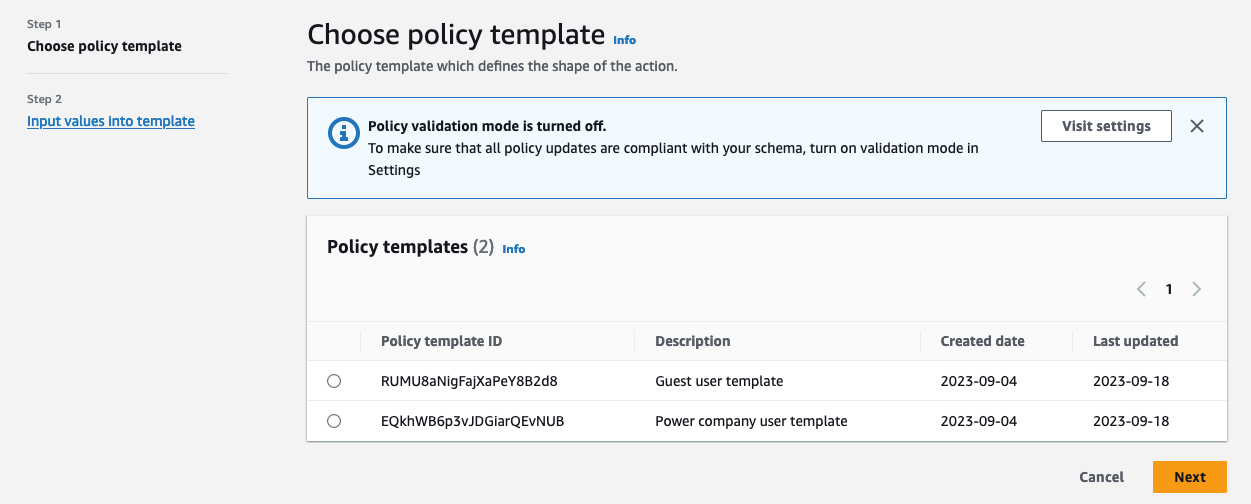Click template ID EQkhWB6p3vJDGiarQEvNUB
The height and width of the screenshot is (504, 1251).
click(x=472, y=421)
